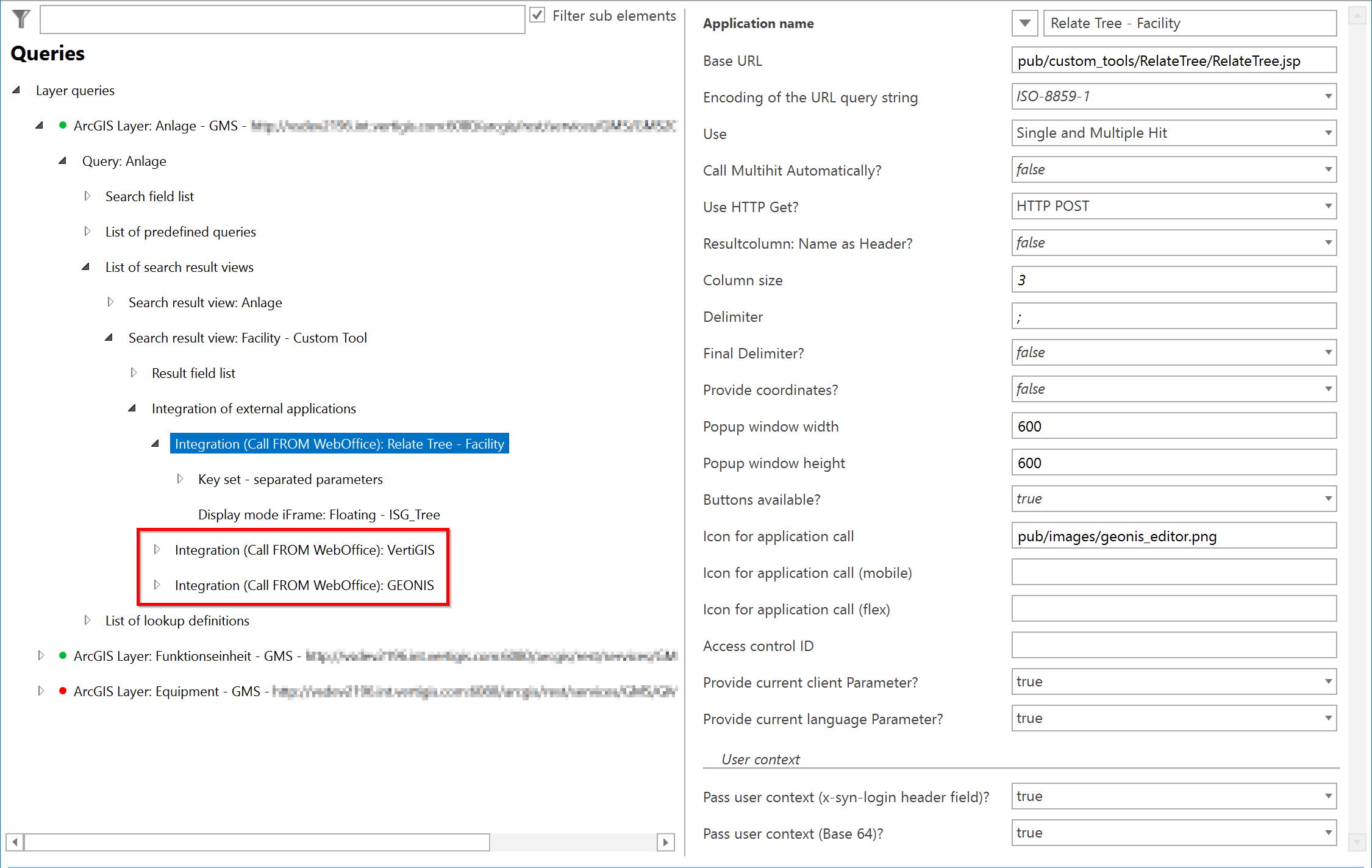Image resolution: width=1372 pixels, height=868 pixels.
Task: Expand the Search field list node
Action: (87, 196)
